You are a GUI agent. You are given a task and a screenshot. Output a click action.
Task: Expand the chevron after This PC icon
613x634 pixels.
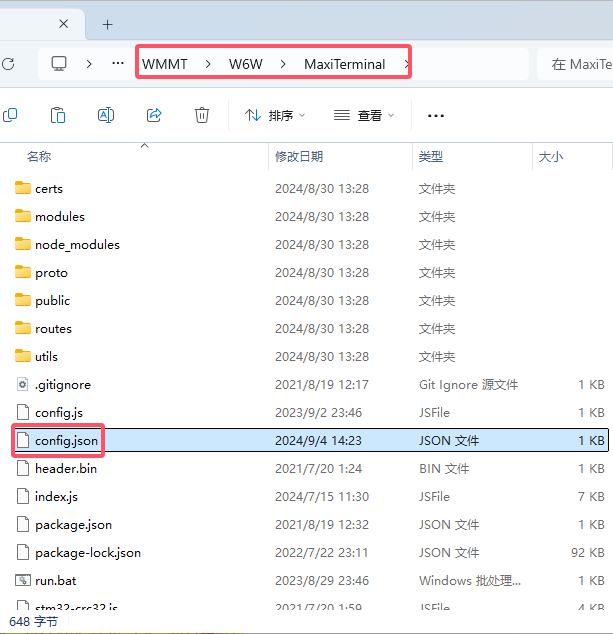89,64
